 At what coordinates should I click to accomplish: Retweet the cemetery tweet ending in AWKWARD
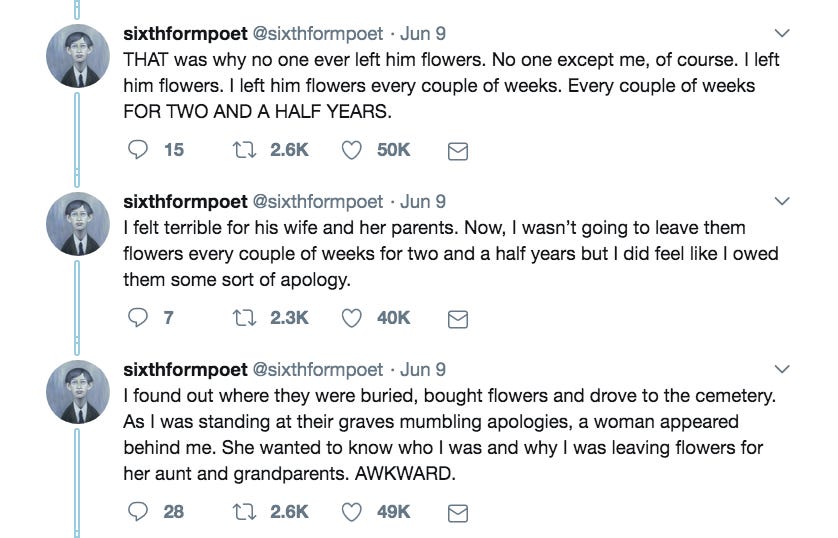pos(245,512)
